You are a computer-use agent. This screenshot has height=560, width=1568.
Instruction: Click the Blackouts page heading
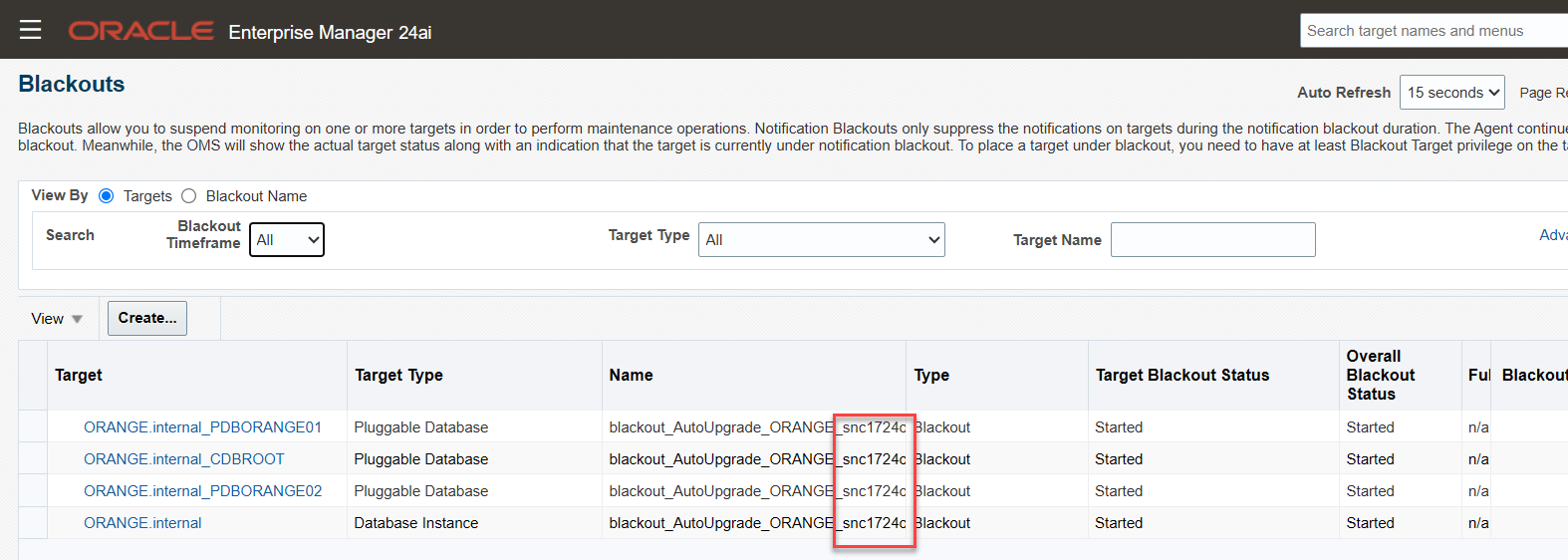pos(72,84)
